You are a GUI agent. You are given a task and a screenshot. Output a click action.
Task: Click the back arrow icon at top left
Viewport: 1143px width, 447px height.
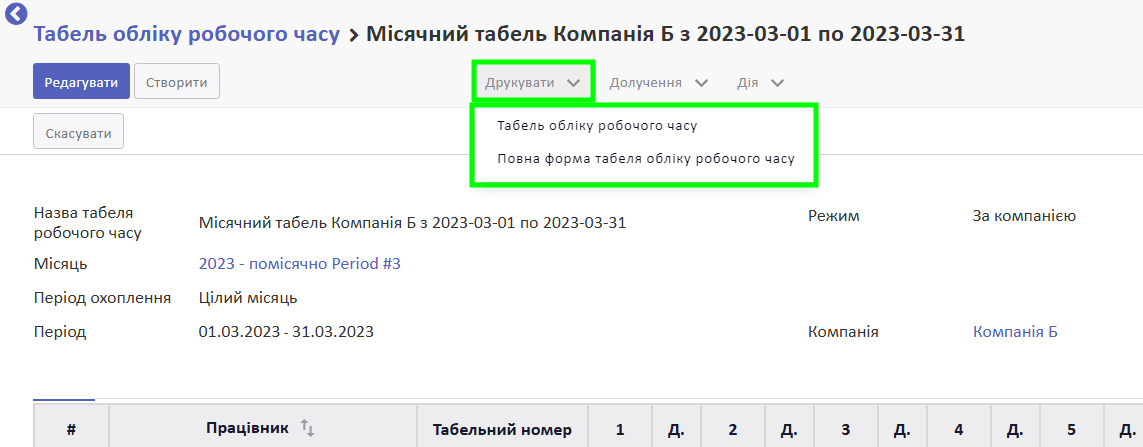16,14
